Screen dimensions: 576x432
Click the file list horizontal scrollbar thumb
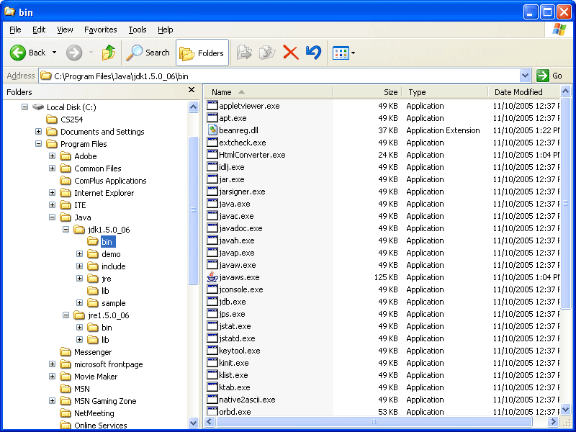(374, 421)
